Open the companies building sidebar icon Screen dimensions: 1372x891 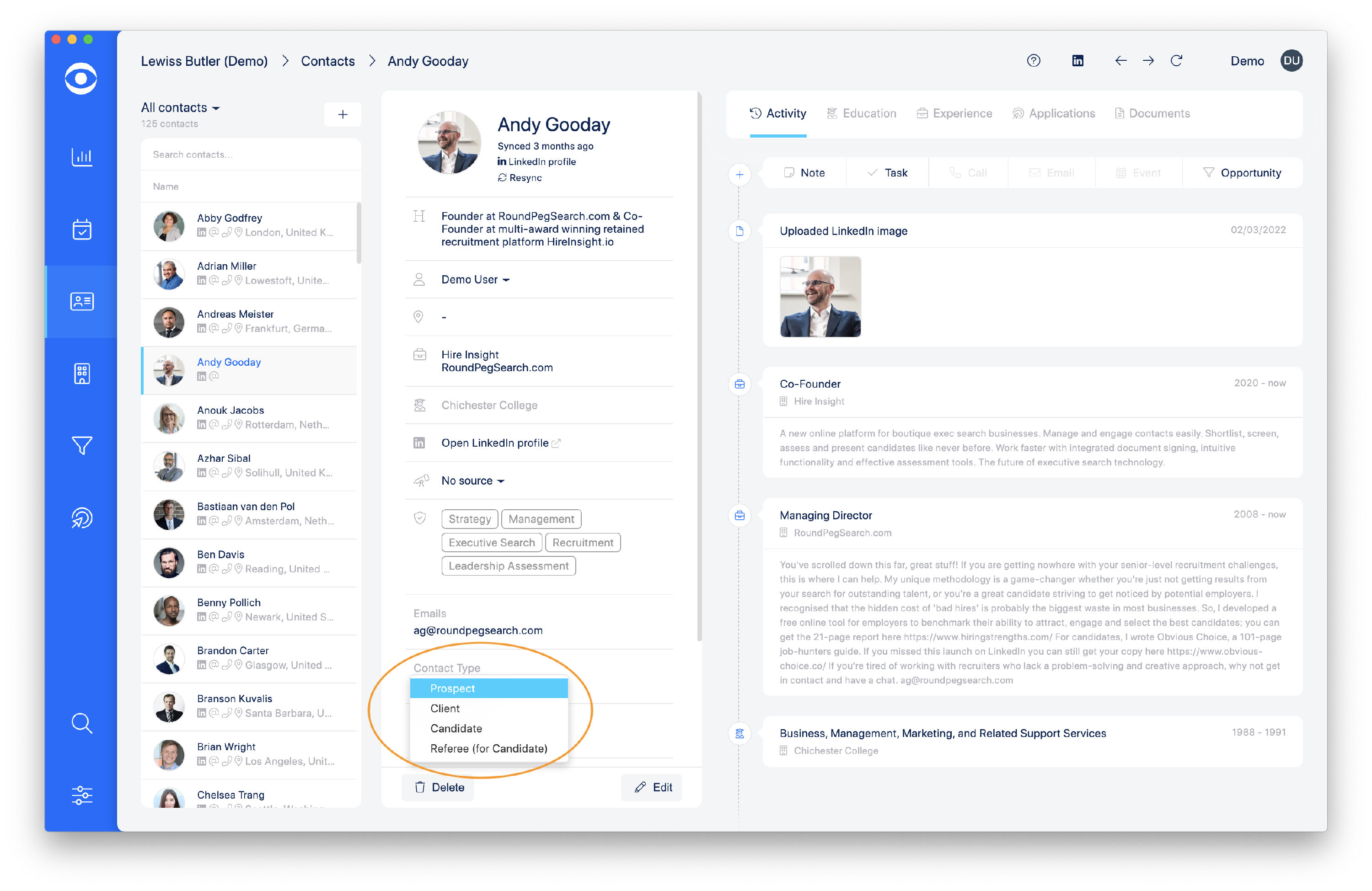(x=81, y=373)
